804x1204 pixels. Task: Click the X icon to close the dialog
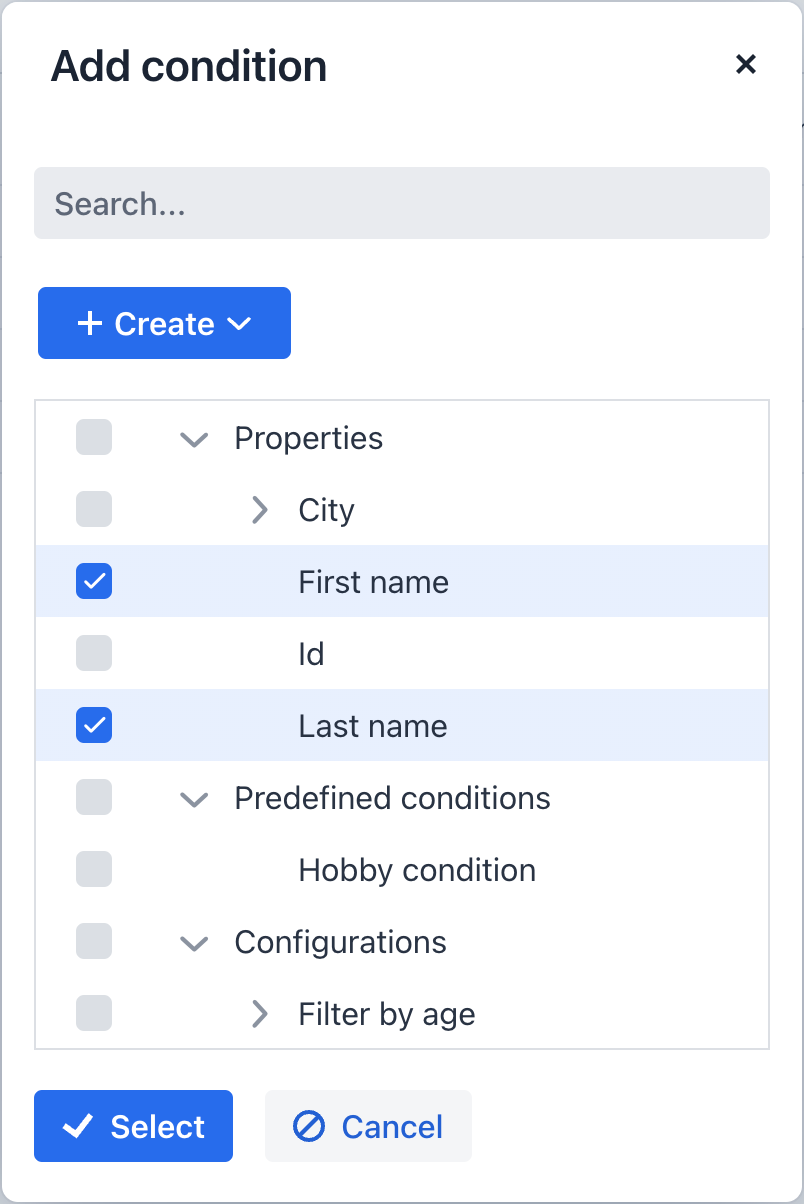(746, 64)
